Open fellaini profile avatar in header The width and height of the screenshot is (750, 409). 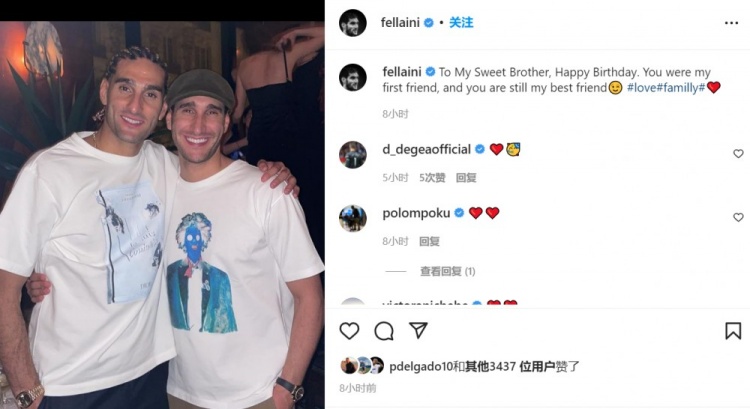353,22
